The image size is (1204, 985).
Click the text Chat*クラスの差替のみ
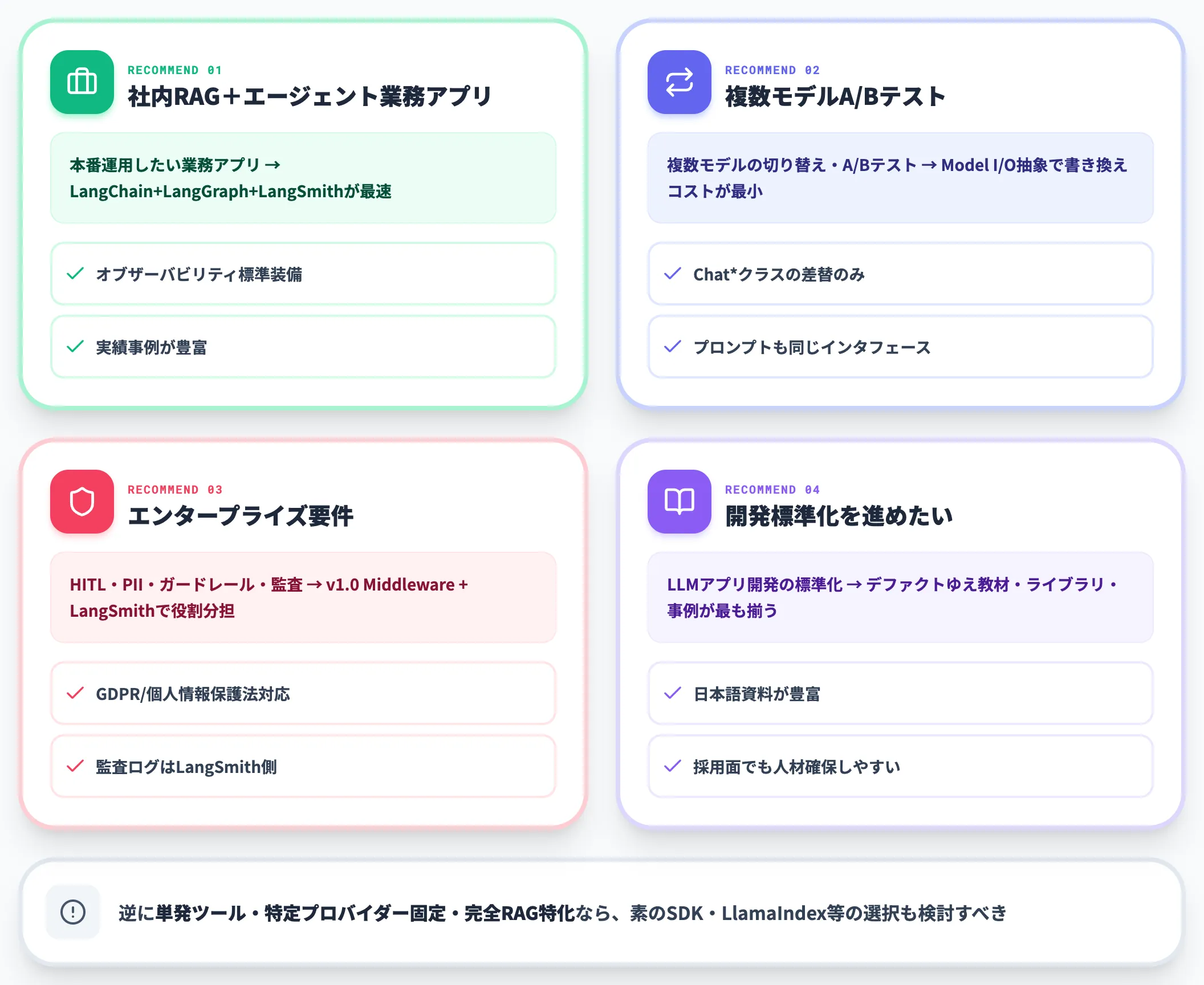[779, 274]
